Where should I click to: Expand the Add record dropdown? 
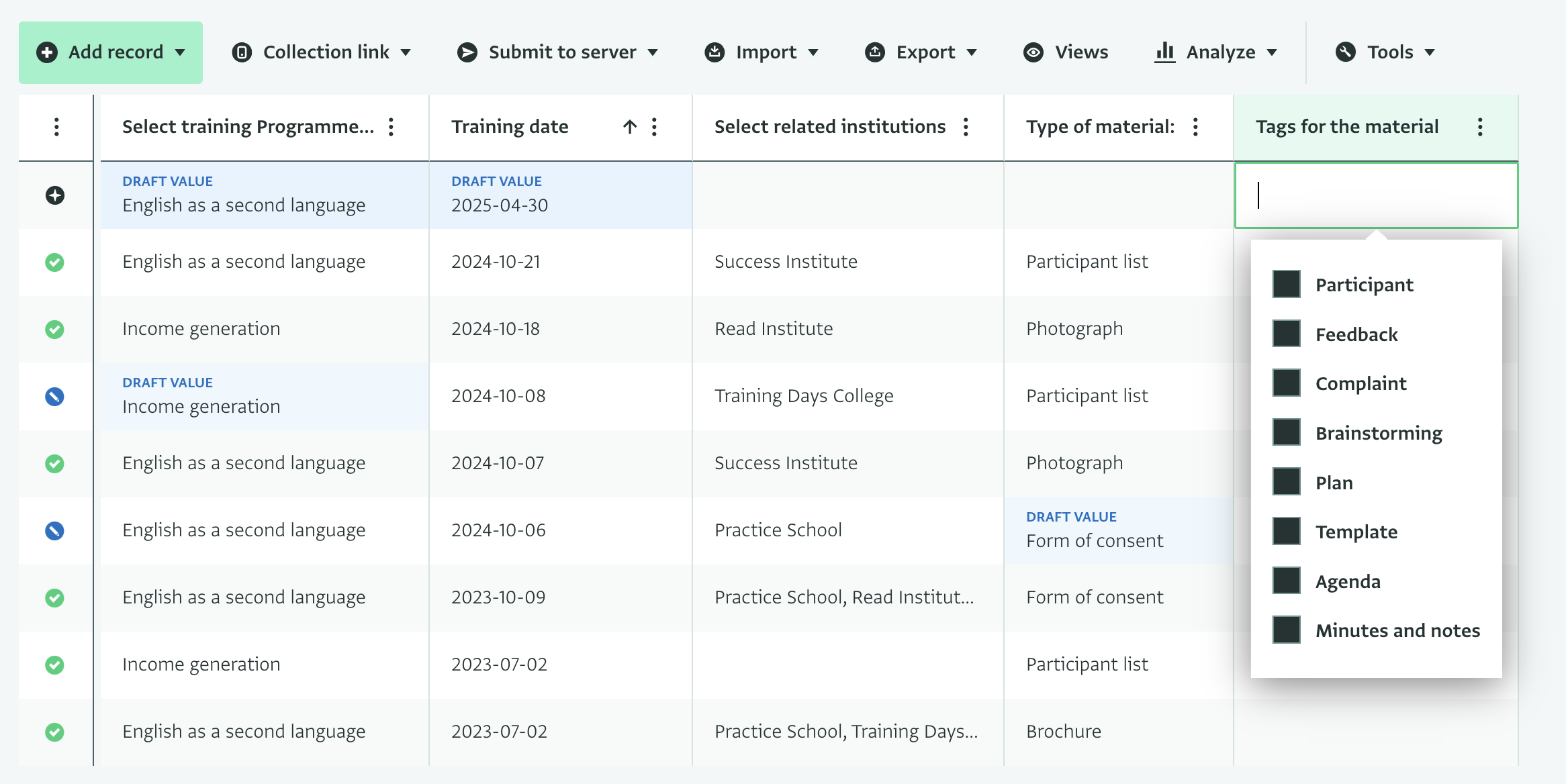coord(111,52)
